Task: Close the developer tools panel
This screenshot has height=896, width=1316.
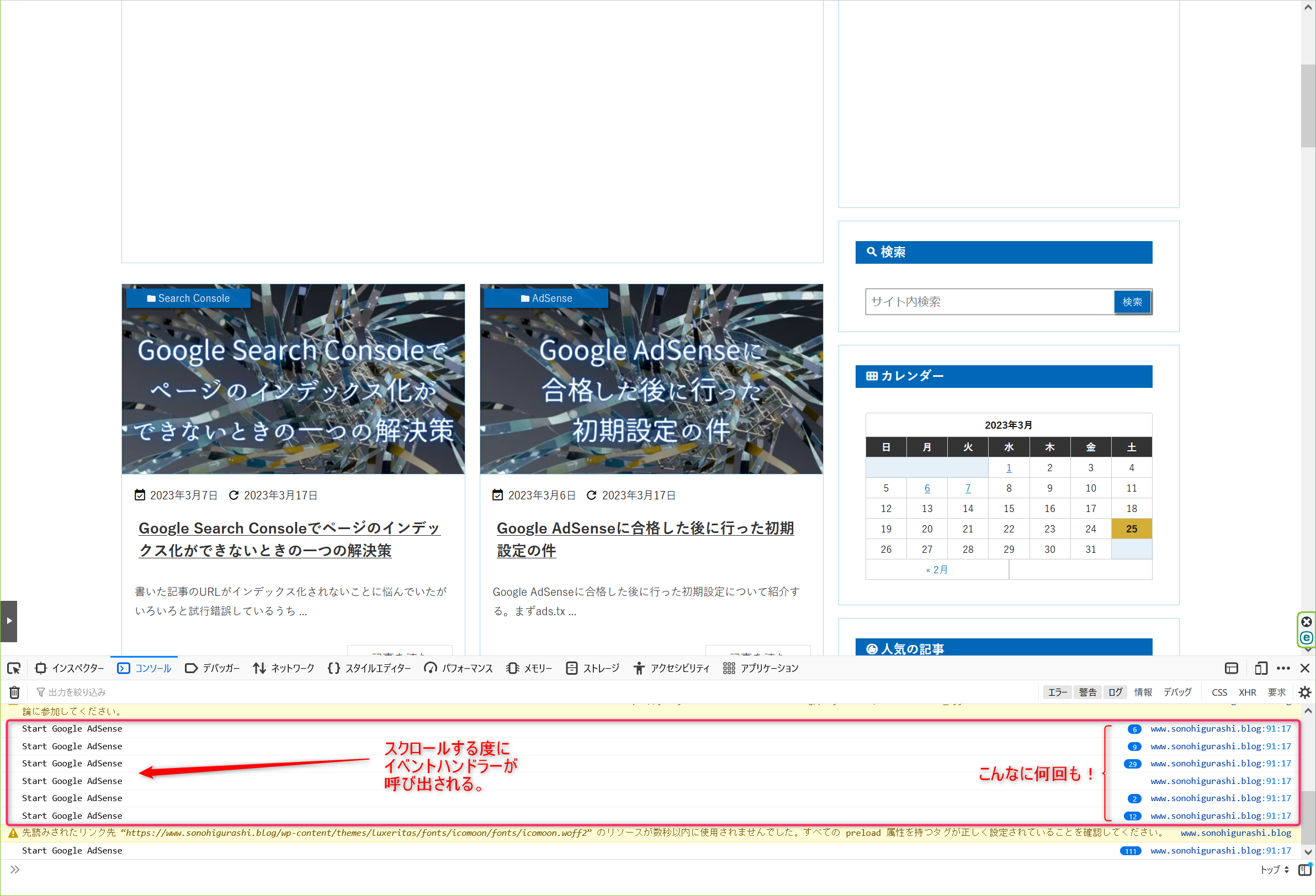Action: pyautogui.click(x=1304, y=669)
